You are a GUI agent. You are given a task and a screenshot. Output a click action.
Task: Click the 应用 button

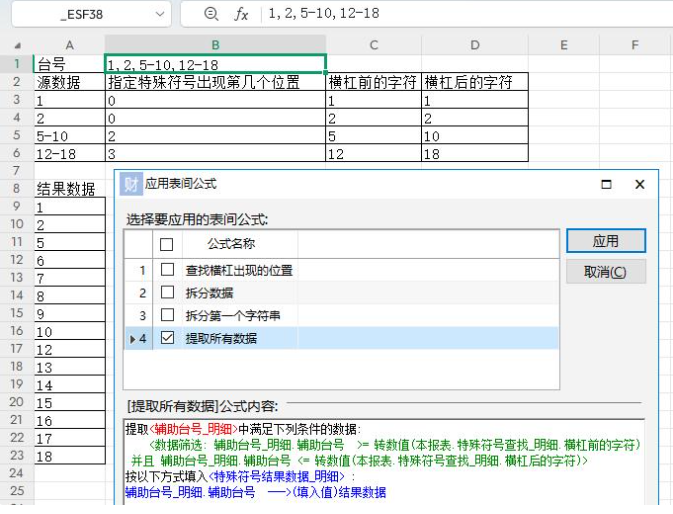(x=606, y=241)
